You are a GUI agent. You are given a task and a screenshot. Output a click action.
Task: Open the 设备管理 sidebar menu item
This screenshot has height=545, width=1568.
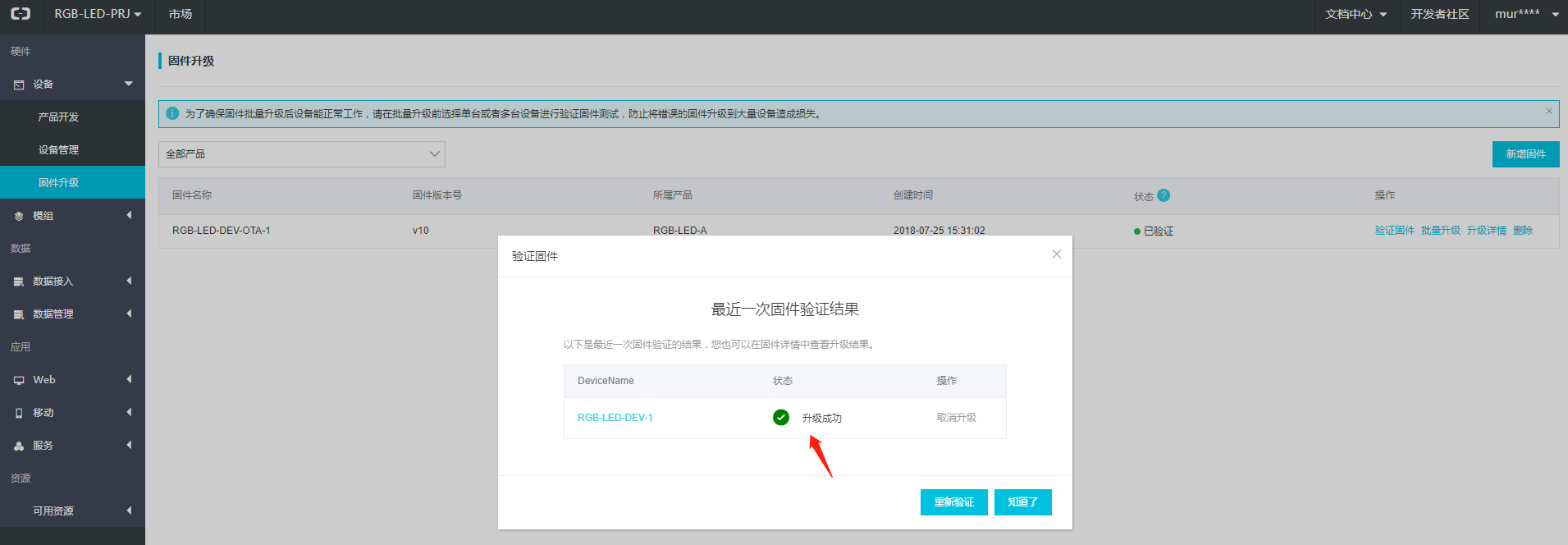[58, 150]
